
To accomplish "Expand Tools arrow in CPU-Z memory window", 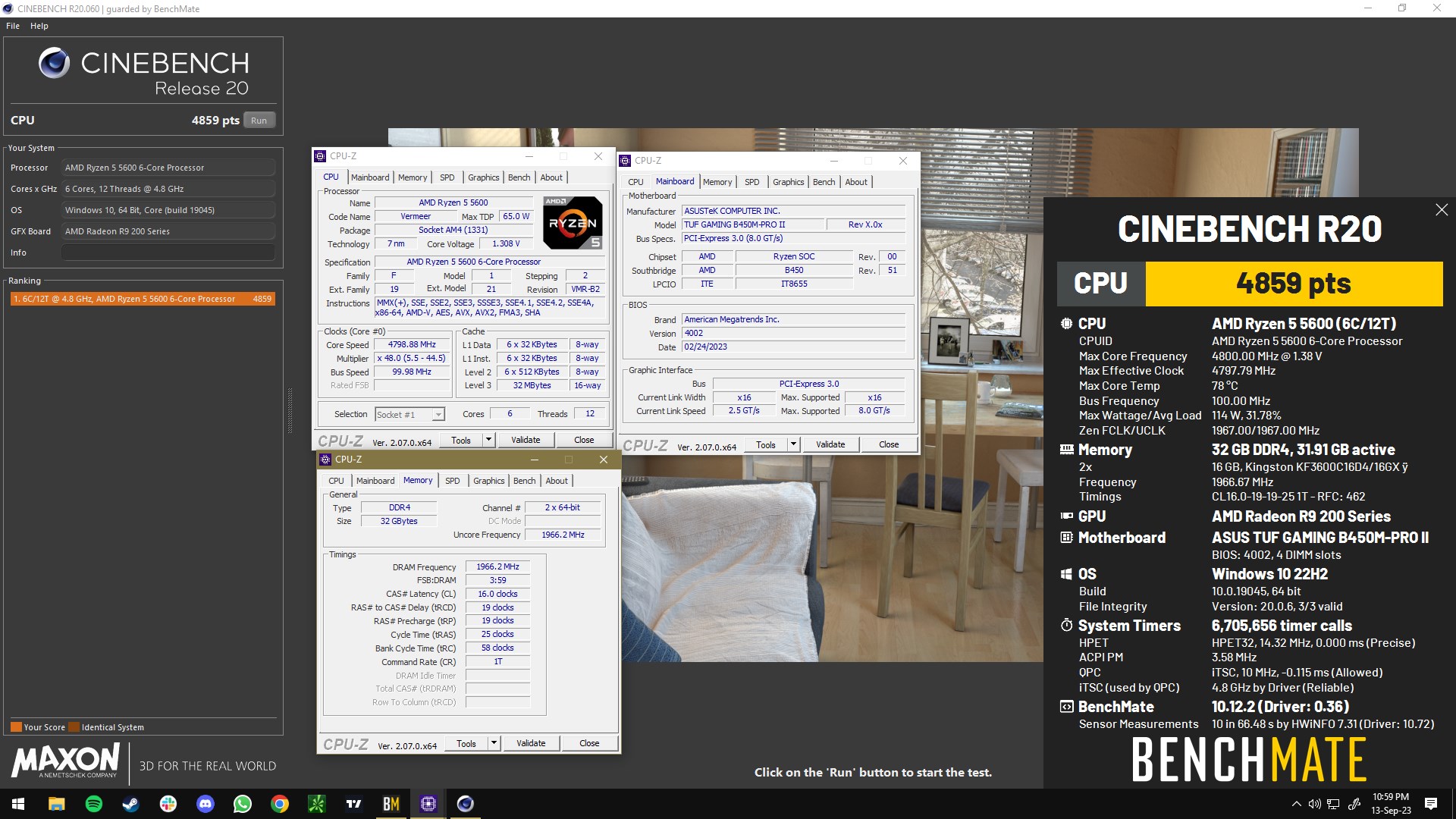I will 494,743.
